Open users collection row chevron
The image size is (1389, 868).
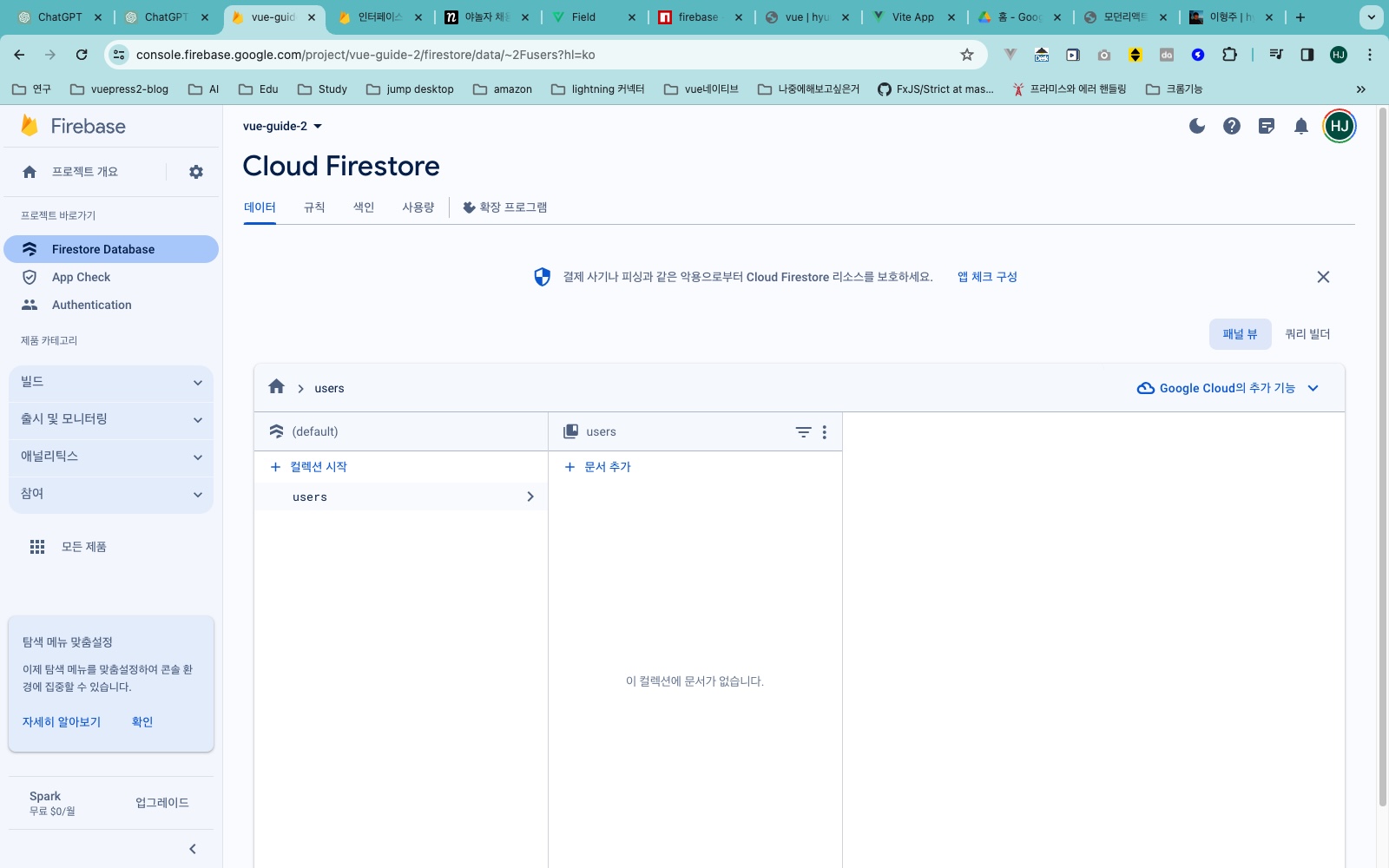point(530,496)
